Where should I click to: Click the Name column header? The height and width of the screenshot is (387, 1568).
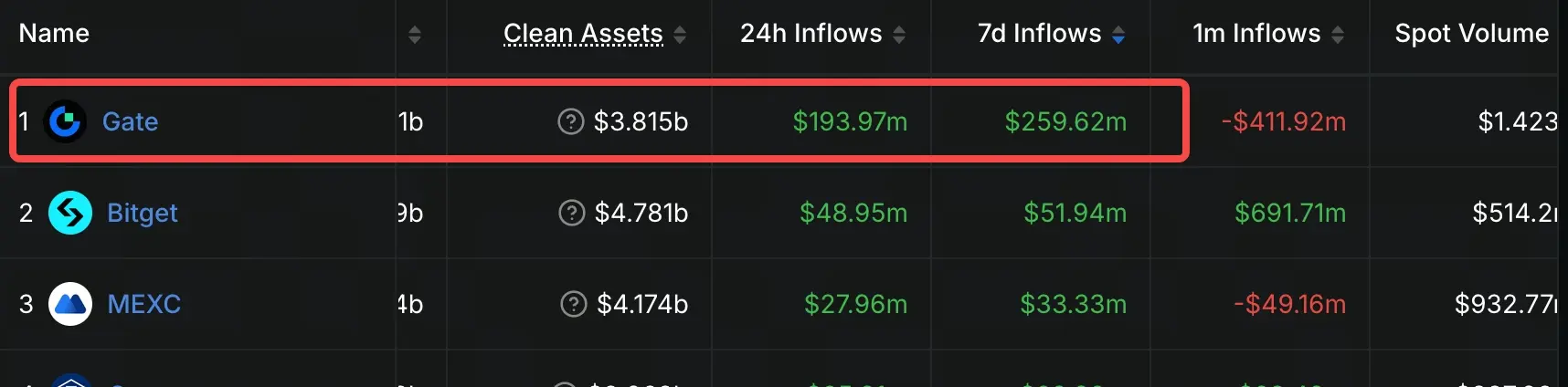54,34
